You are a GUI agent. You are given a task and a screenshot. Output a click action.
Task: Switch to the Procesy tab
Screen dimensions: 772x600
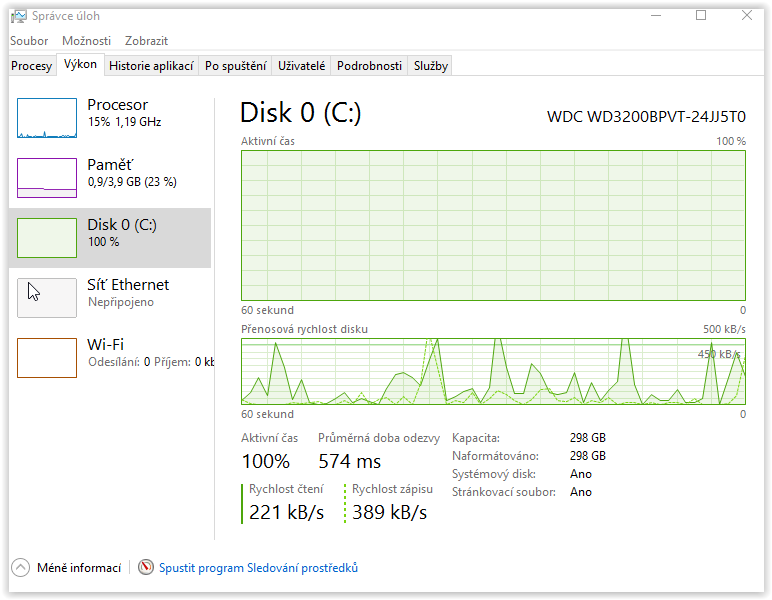(x=31, y=66)
